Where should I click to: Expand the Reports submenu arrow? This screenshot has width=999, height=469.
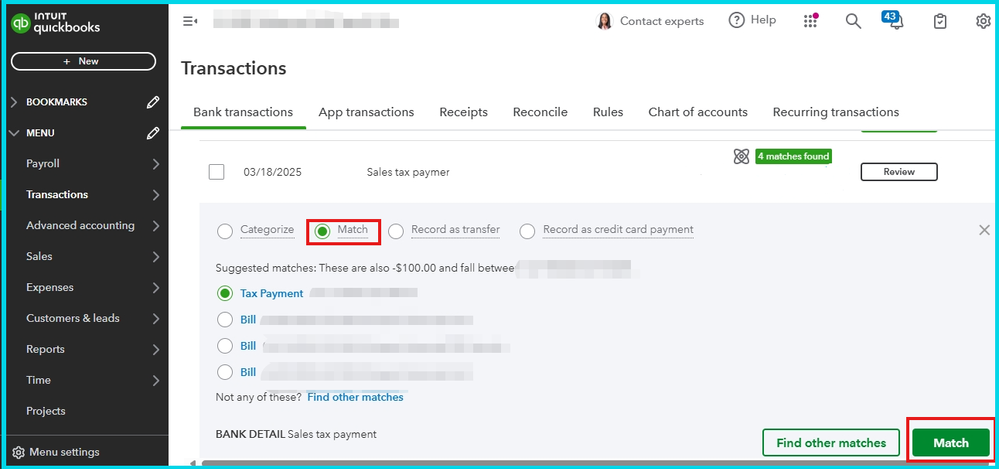tap(156, 349)
